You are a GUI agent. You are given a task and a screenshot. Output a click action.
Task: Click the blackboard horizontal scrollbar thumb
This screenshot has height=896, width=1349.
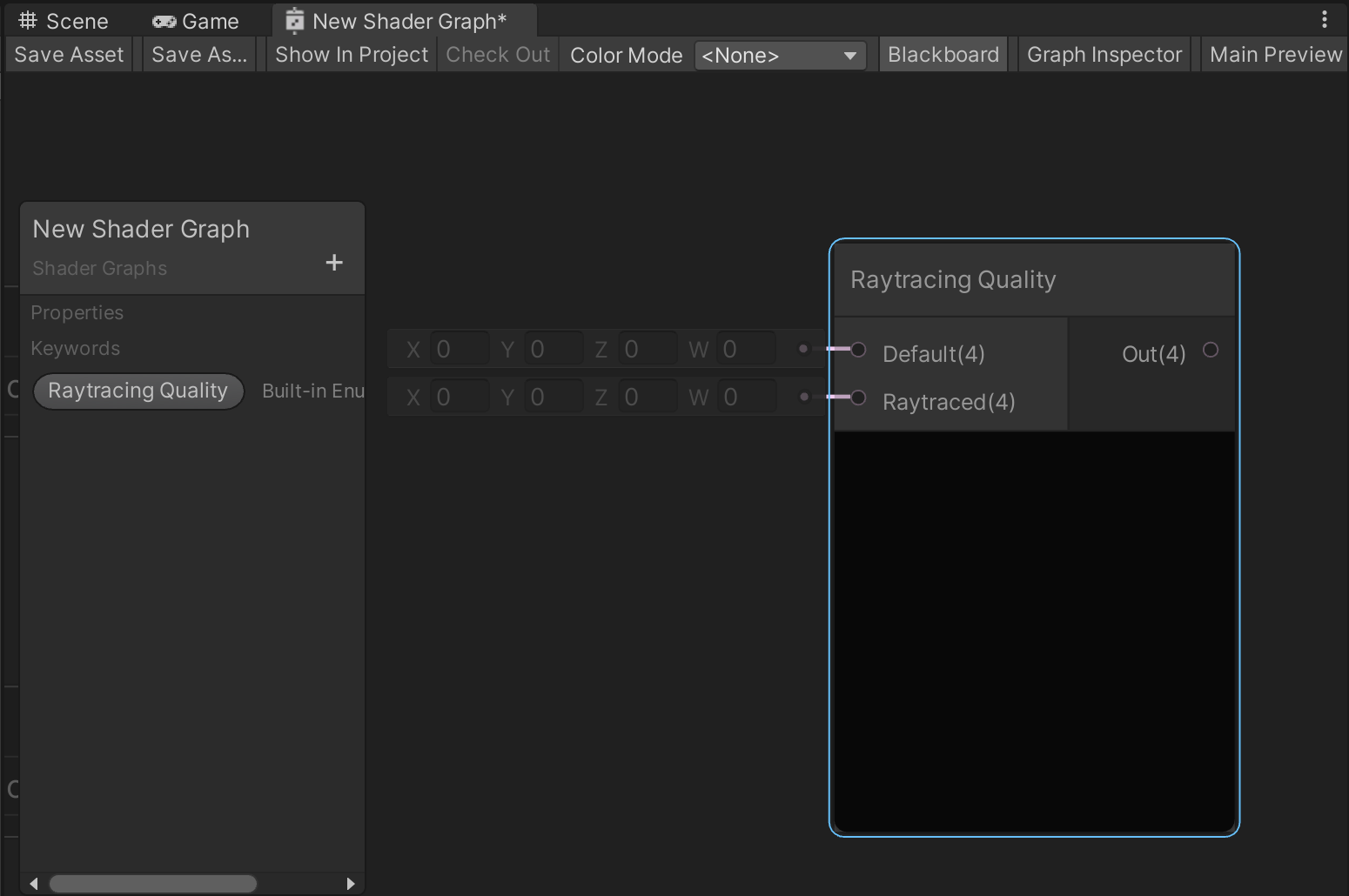tap(152, 884)
